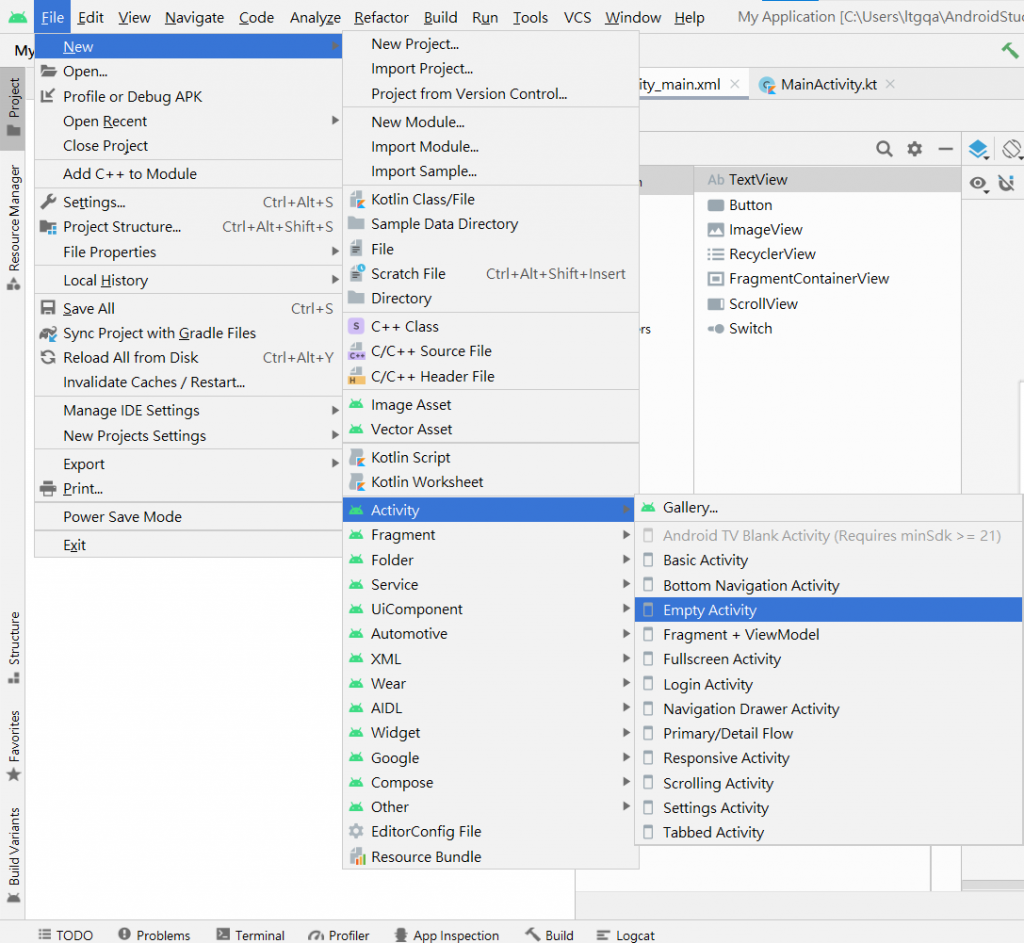Image resolution: width=1024 pixels, height=943 pixels.
Task: Expand the Wear submenu
Action: [x=490, y=684]
